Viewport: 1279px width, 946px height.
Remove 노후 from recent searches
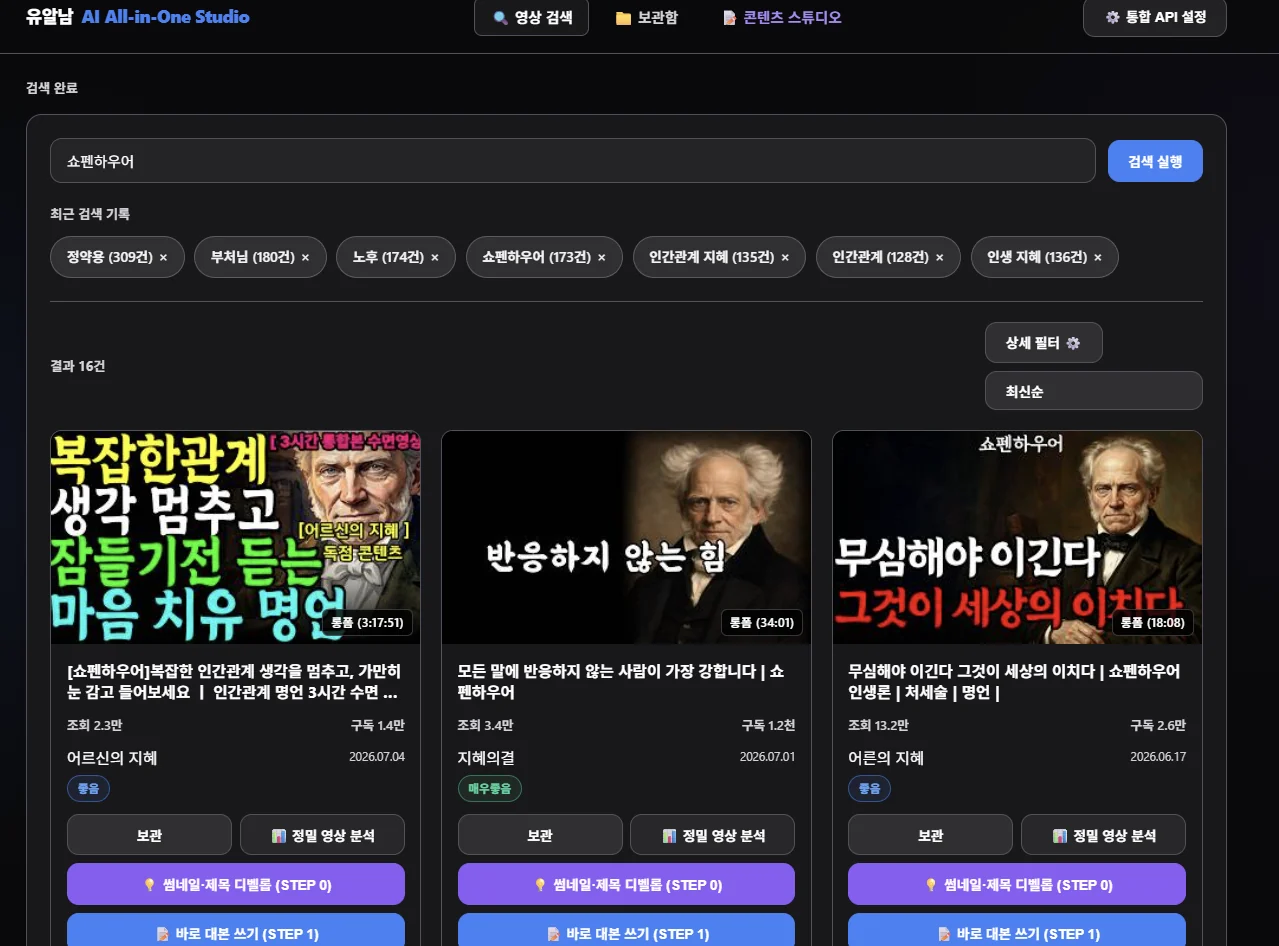point(435,257)
